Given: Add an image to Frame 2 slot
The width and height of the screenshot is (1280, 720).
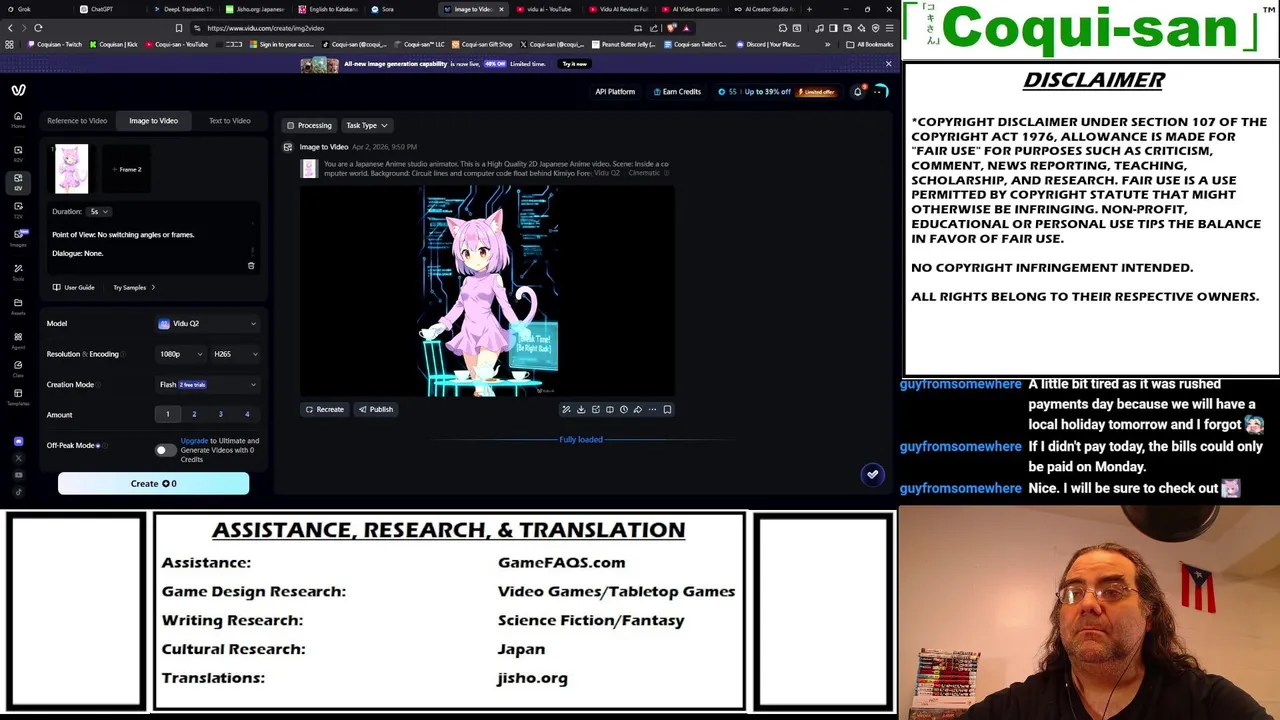Looking at the screenshot, I should pos(127,169).
